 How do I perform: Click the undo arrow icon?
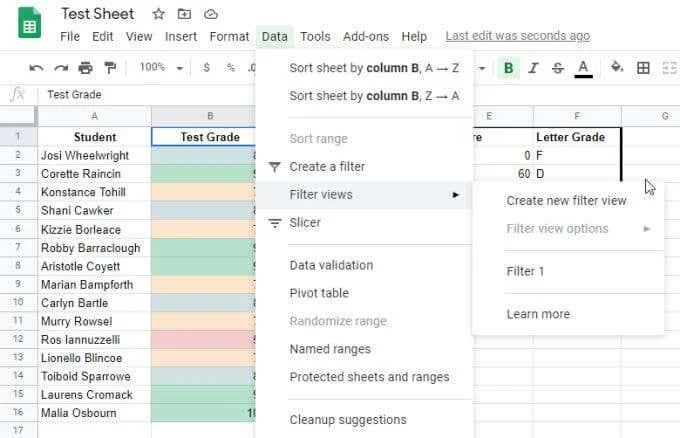(x=36, y=68)
